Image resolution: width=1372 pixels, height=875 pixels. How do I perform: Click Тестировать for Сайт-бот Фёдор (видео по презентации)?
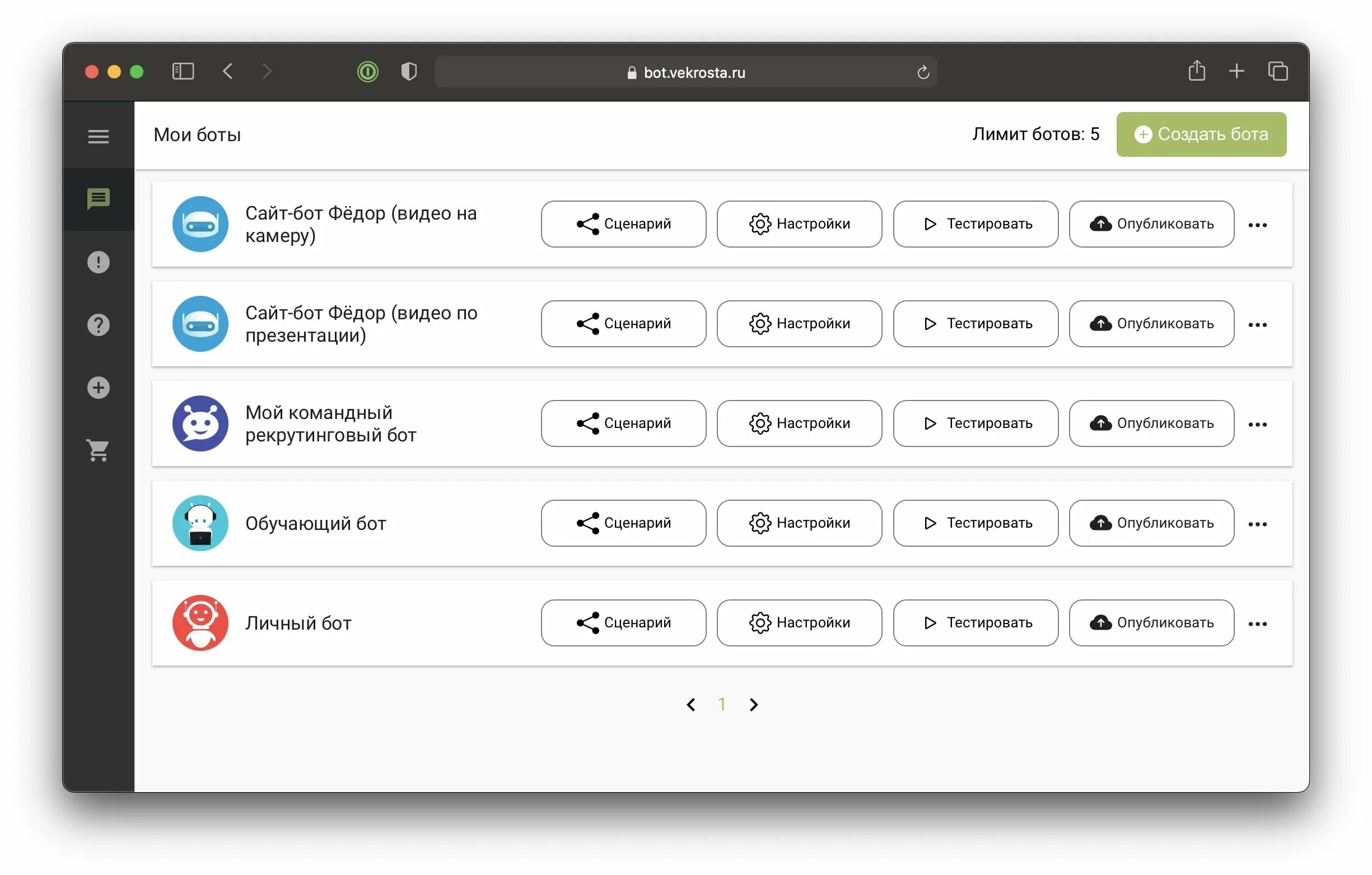[x=976, y=324]
